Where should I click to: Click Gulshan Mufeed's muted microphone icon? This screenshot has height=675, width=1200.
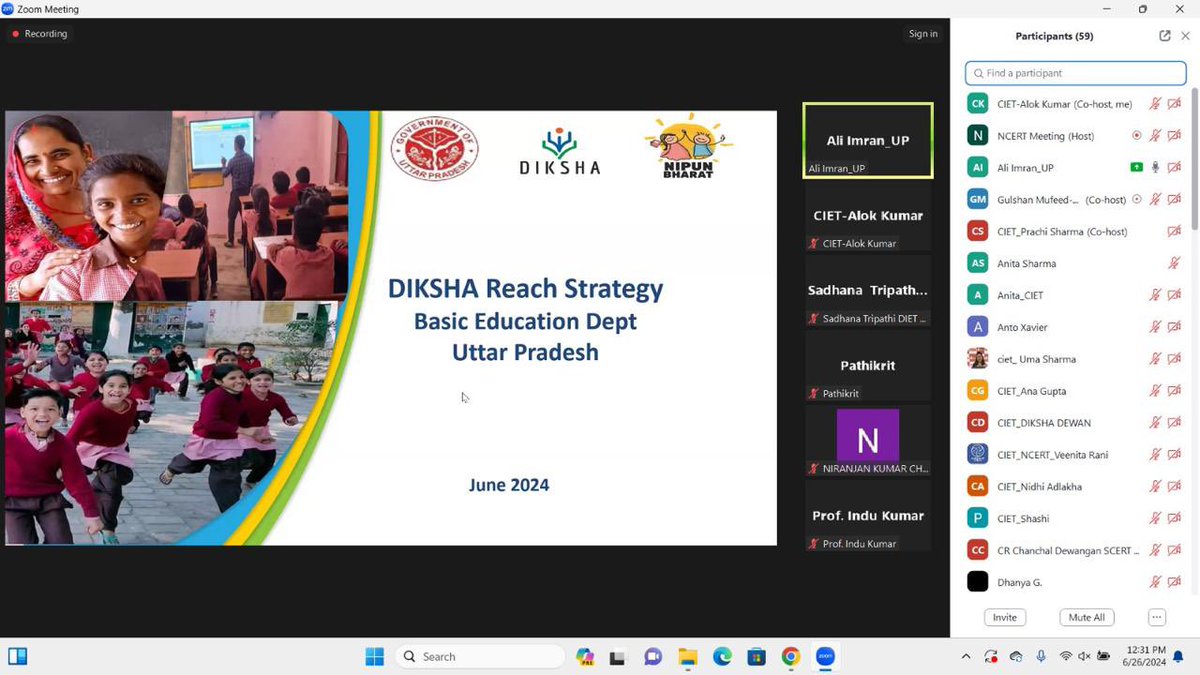click(x=1155, y=200)
